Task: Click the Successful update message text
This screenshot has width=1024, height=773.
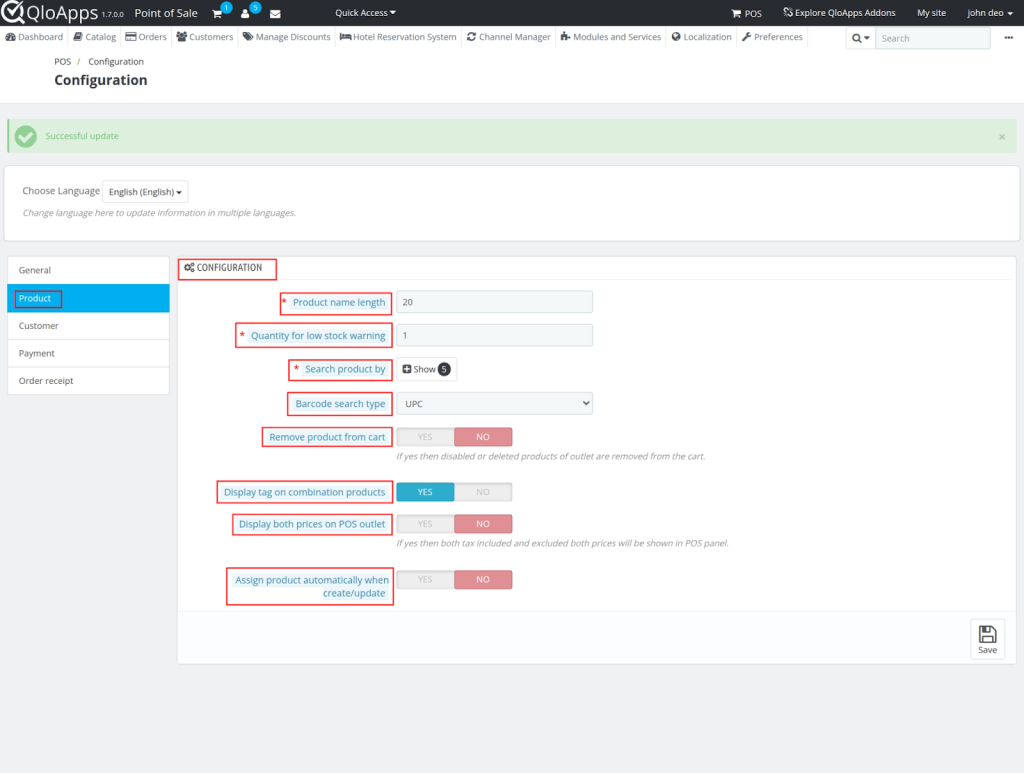Action: pos(82,136)
